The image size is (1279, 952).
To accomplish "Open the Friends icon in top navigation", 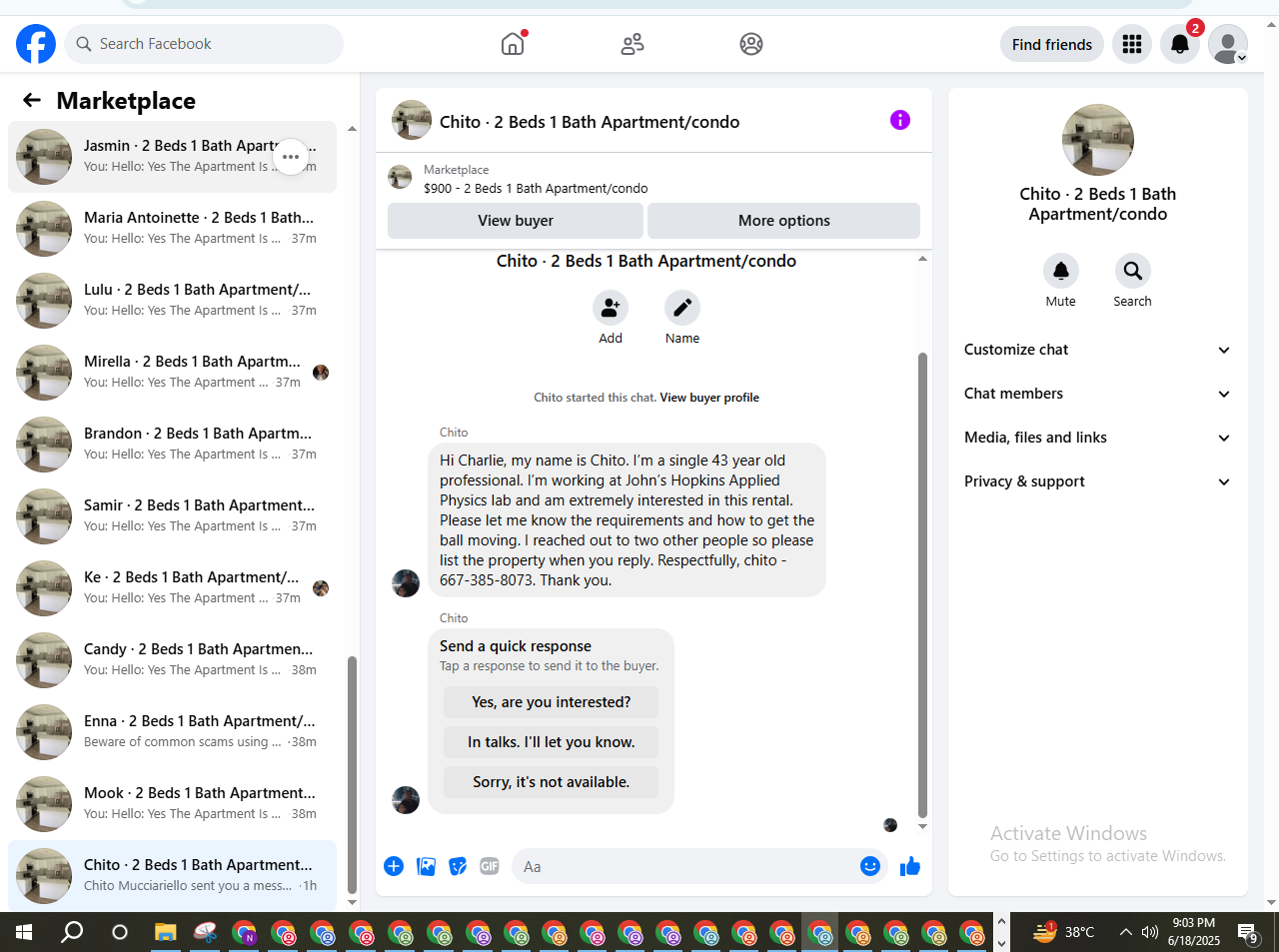I will [x=633, y=44].
